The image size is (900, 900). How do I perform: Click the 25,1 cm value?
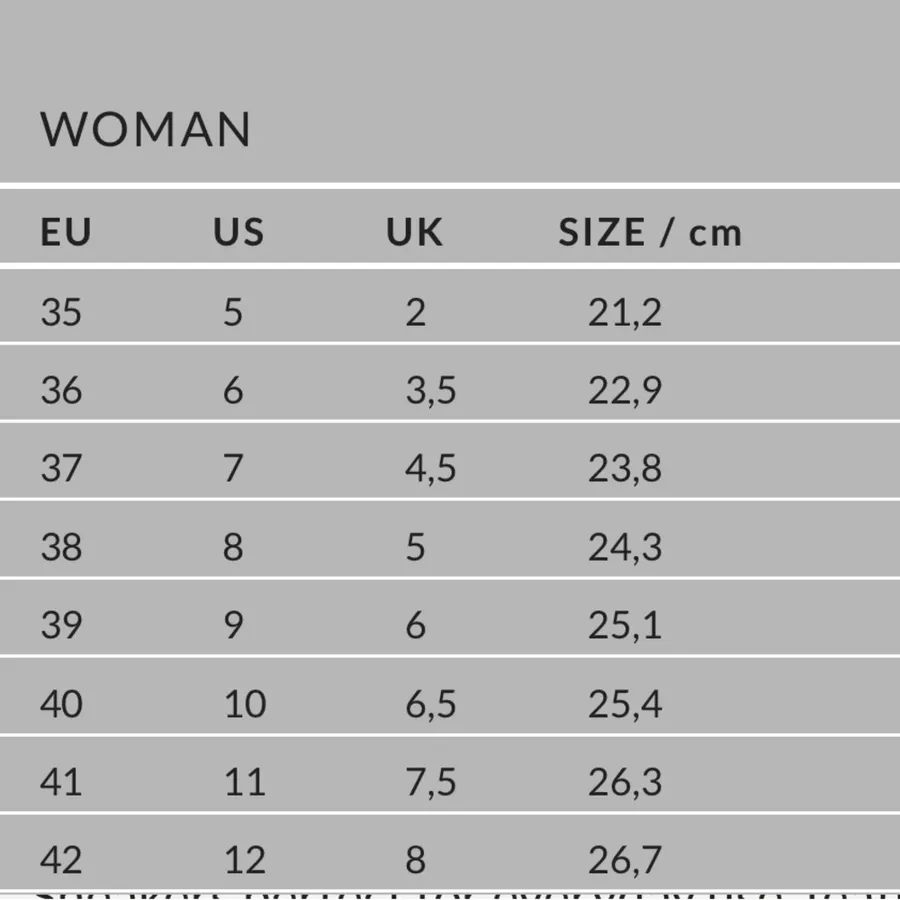pos(625,624)
